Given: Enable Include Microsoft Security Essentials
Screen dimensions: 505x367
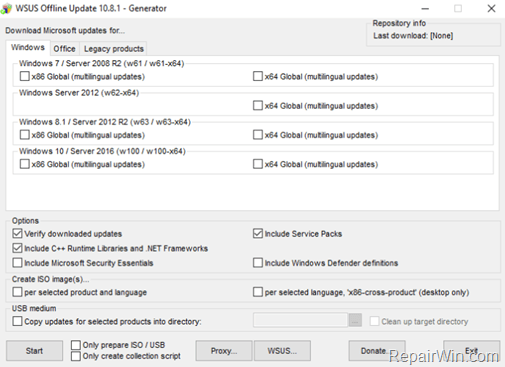Looking at the screenshot, I should [x=17, y=263].
